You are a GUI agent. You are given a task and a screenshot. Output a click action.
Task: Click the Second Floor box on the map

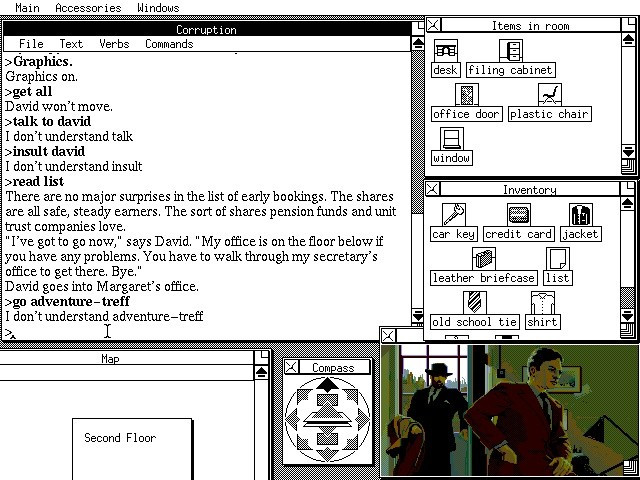(x=132, y=449)
